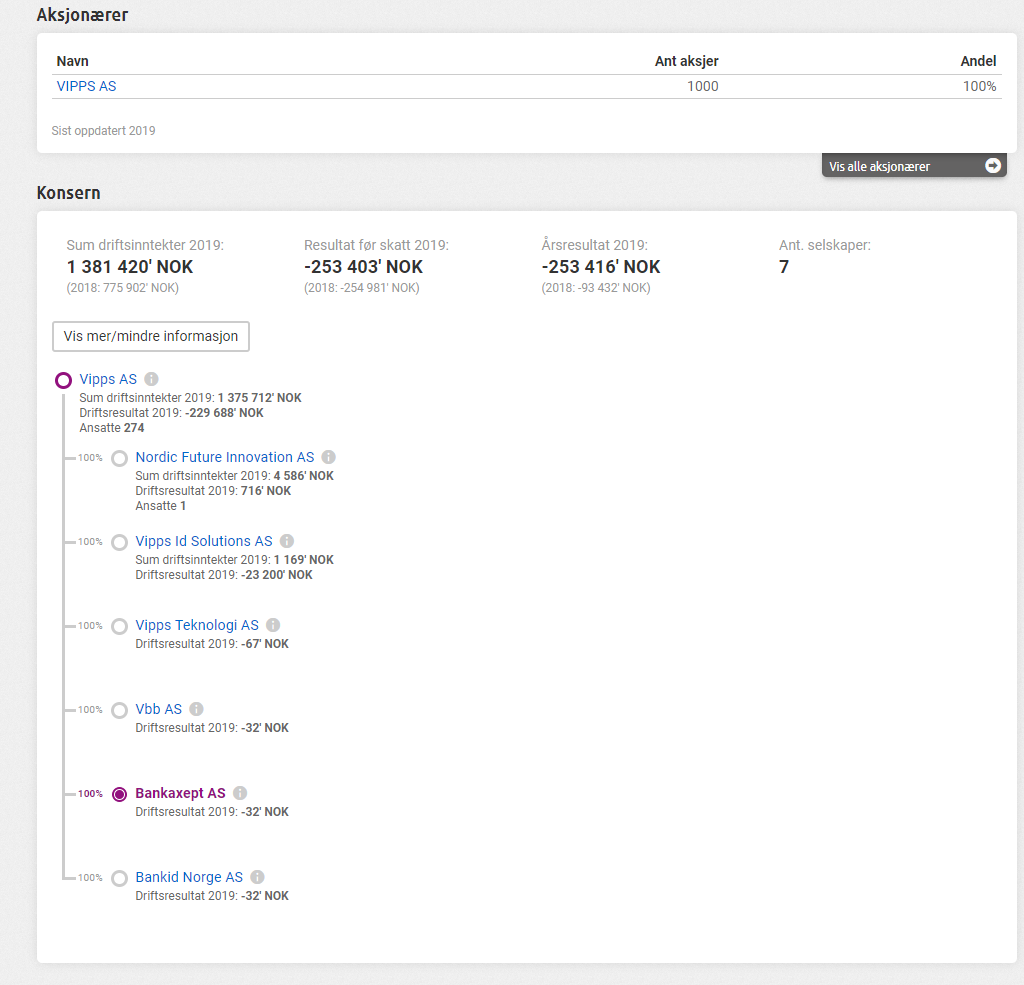Click the -253 403' NOK pre-tax result

coord(363,266)
